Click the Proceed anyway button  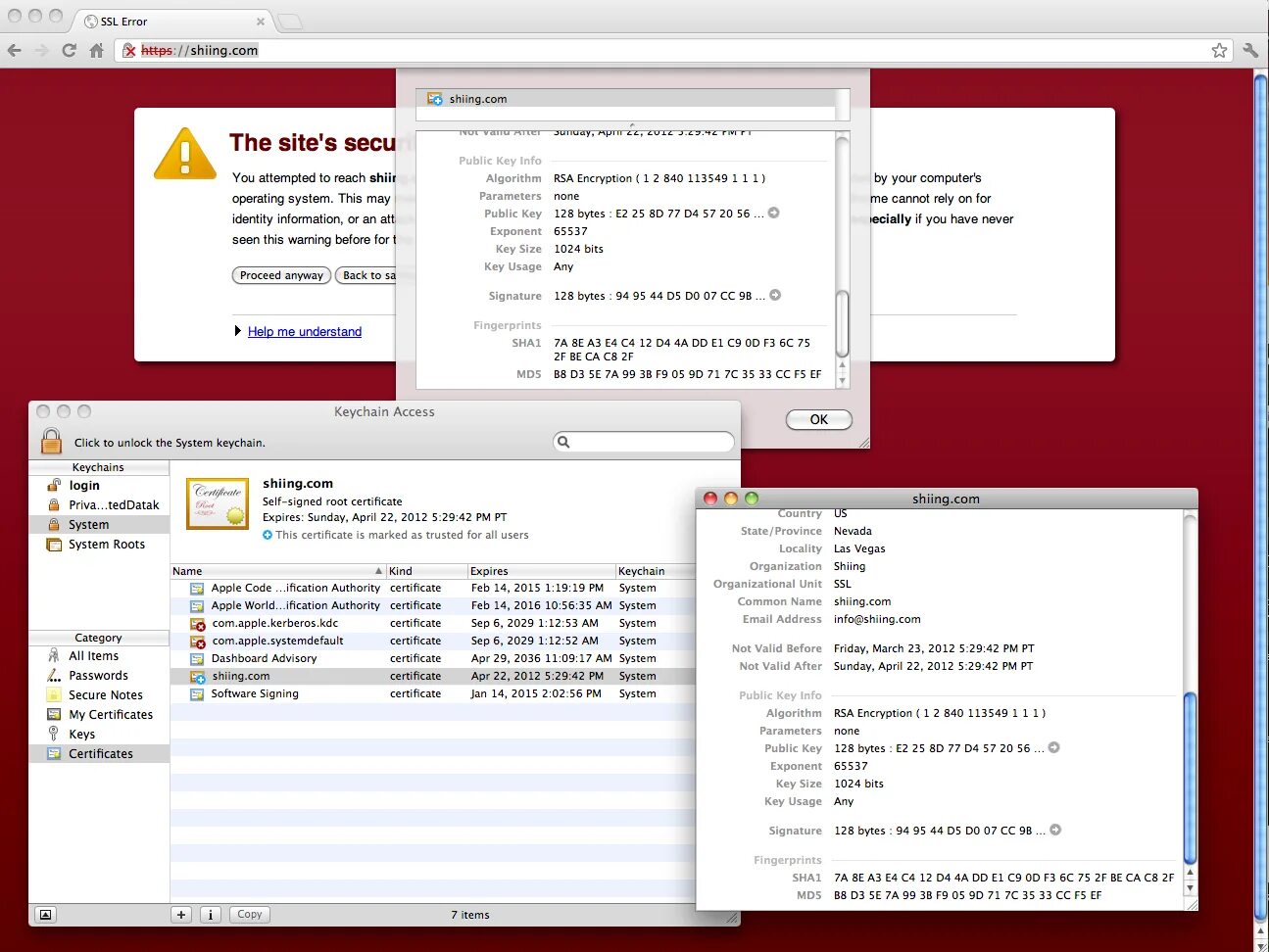[281, 275]
